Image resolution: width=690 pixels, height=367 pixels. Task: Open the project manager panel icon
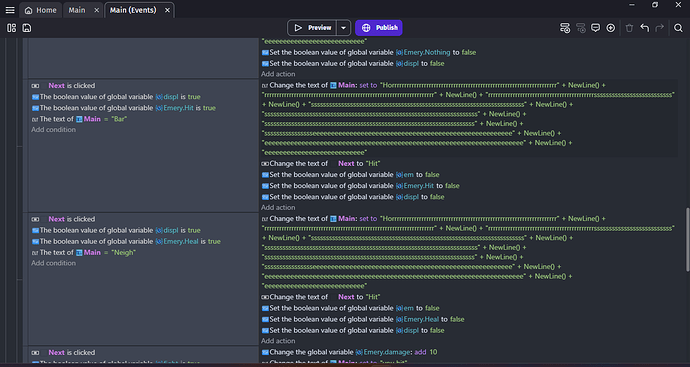[x=11, y=28]
